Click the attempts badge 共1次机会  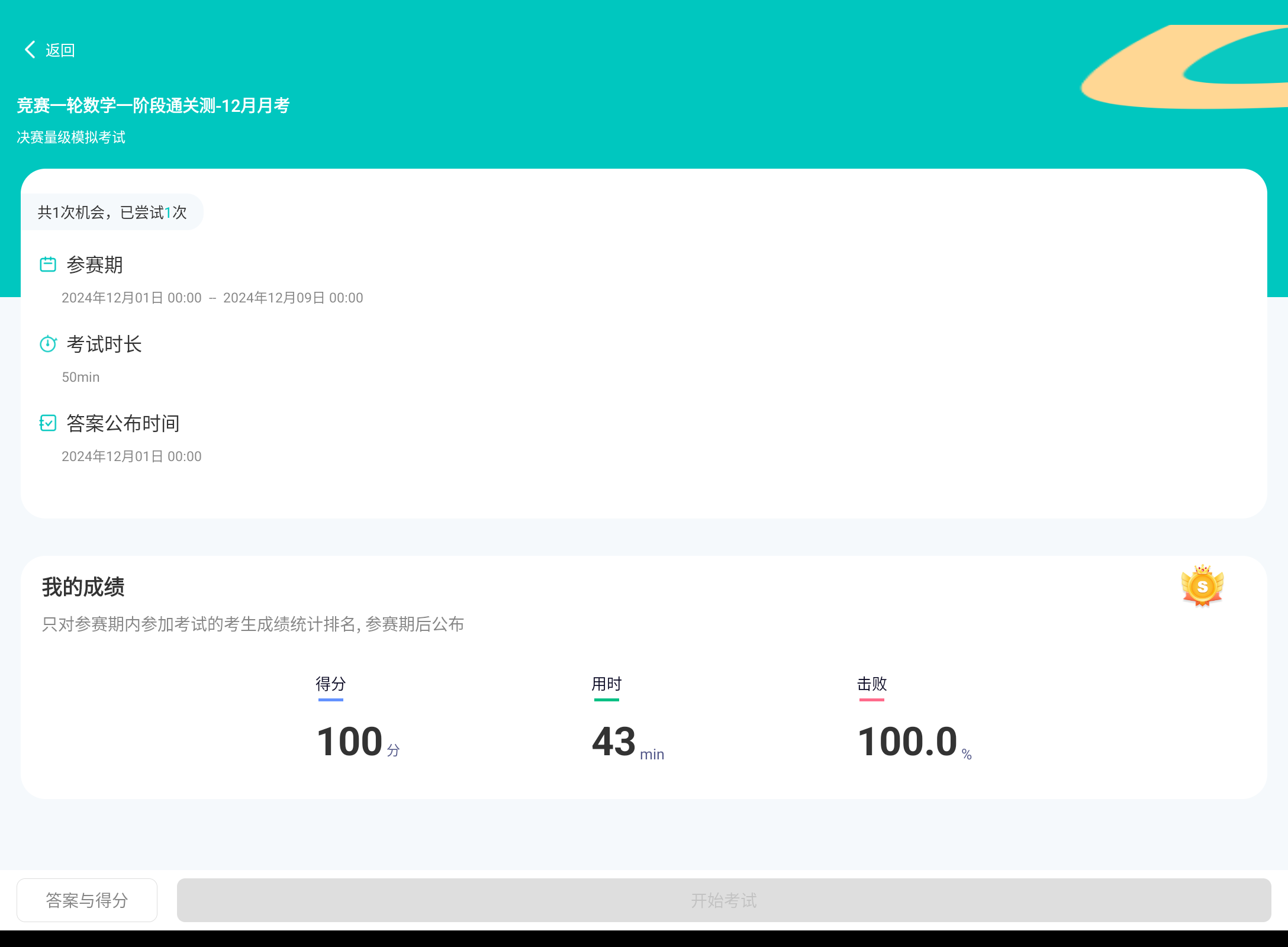[112, 212]
